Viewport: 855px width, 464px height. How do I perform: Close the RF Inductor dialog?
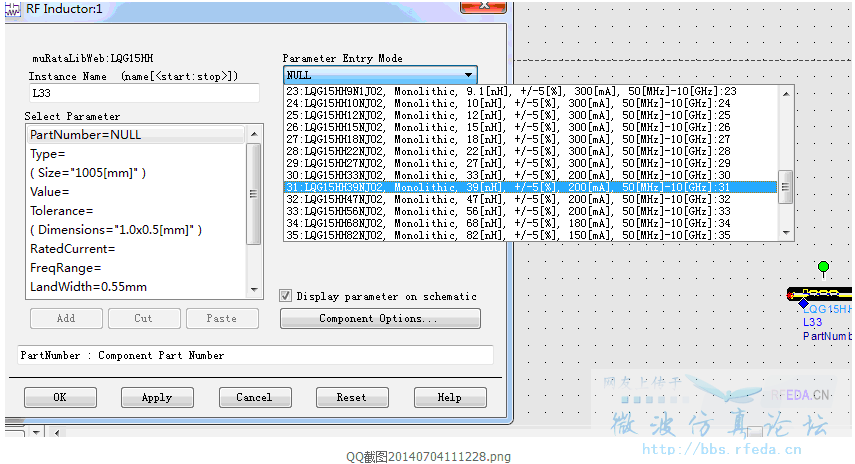[x=483, y=7]
